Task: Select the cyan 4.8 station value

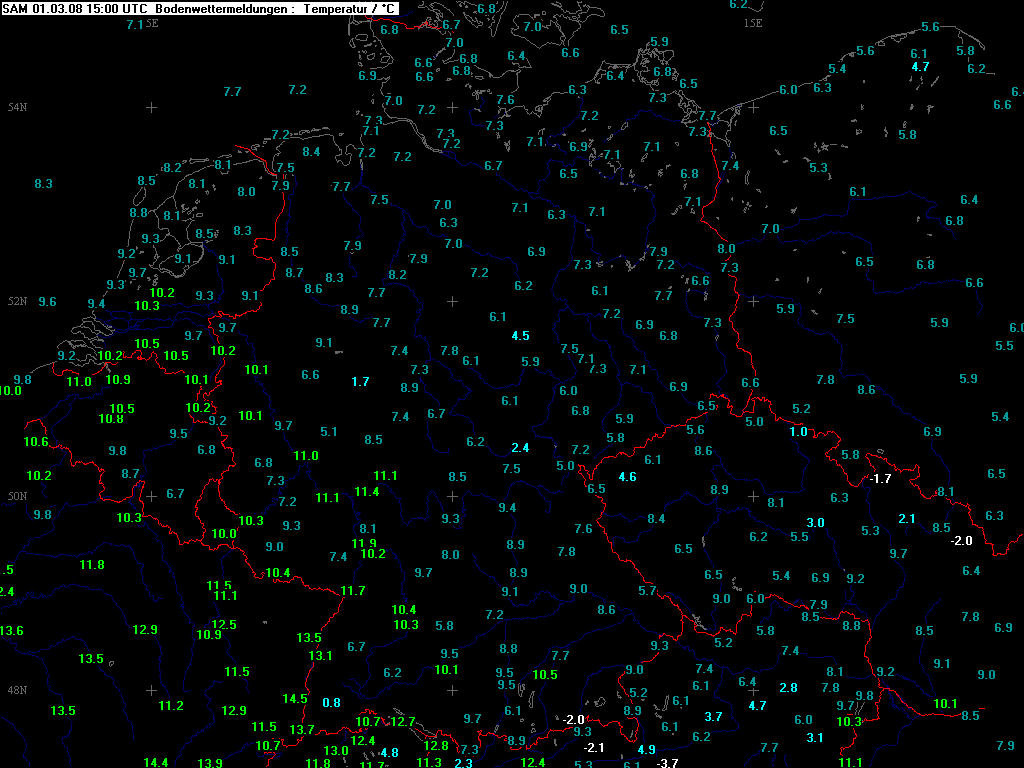Action: pyautogui.click(x=389, y=752)
